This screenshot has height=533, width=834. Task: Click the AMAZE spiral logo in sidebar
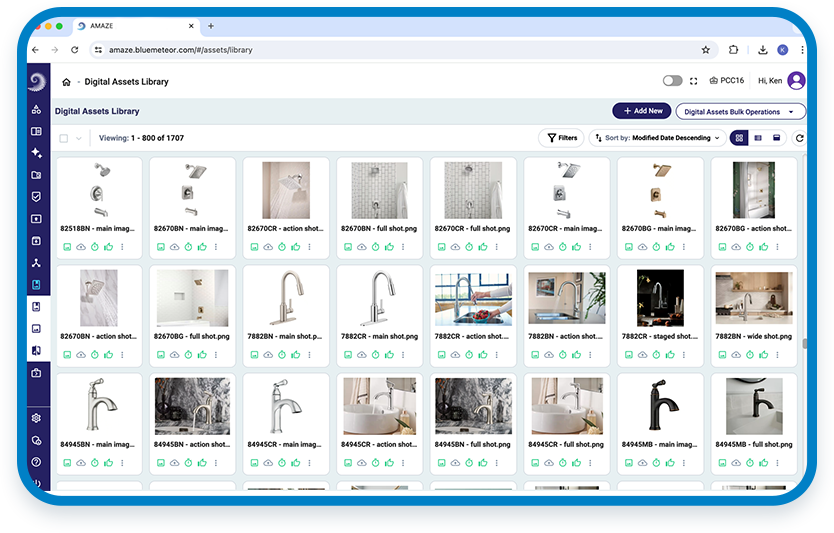pyautogui.click(x=37, y=81)
